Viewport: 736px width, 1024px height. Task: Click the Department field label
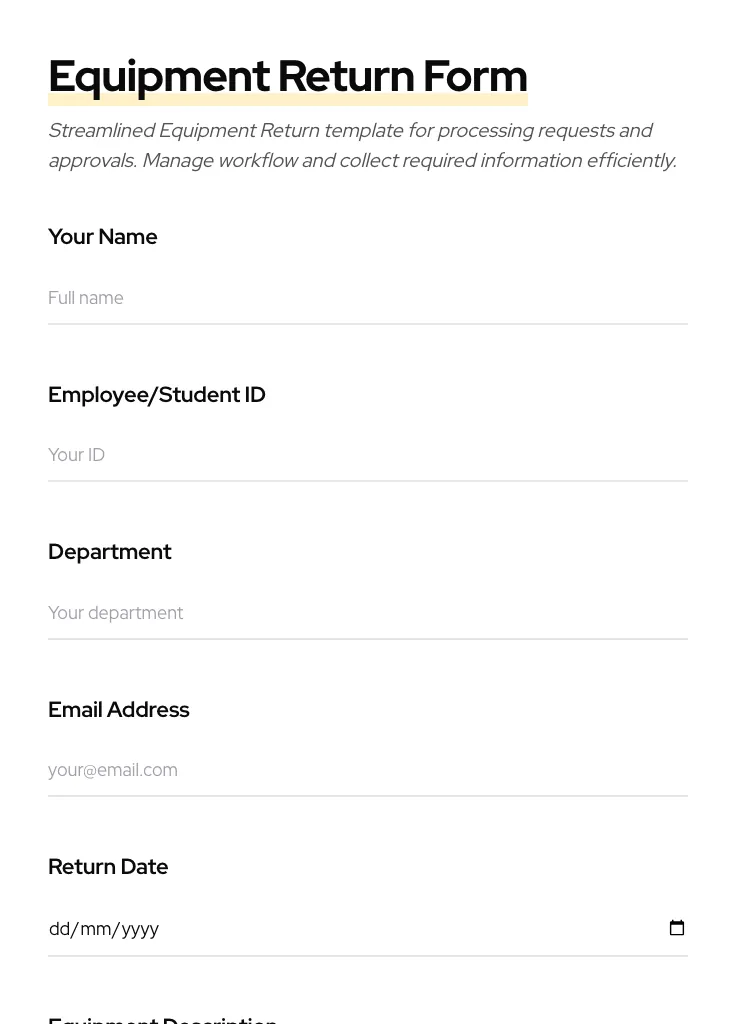[x=110, y=552]
